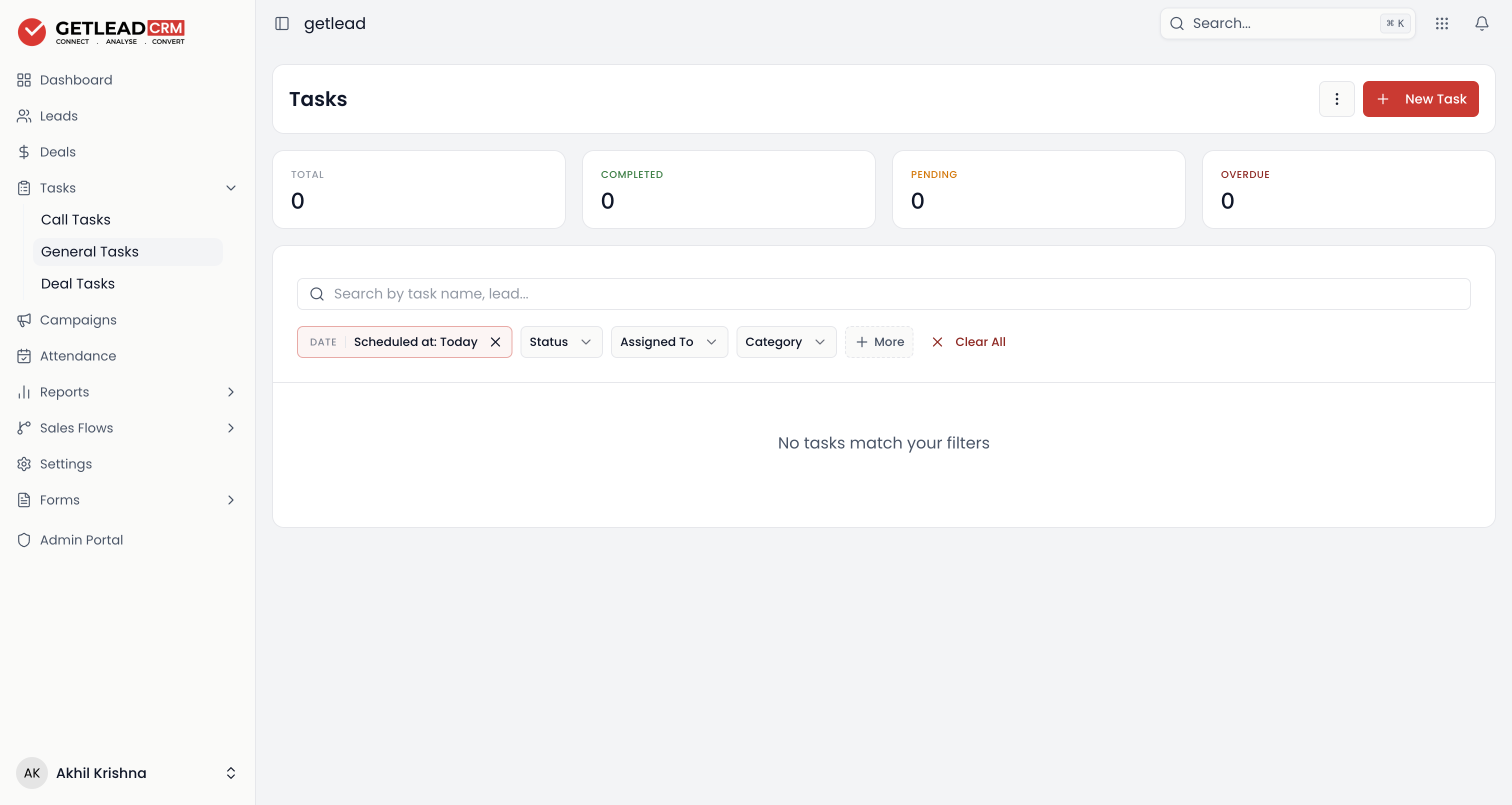Expand the Sales Flows submenu arrow
1512x805 pixels.
[230, 428]
